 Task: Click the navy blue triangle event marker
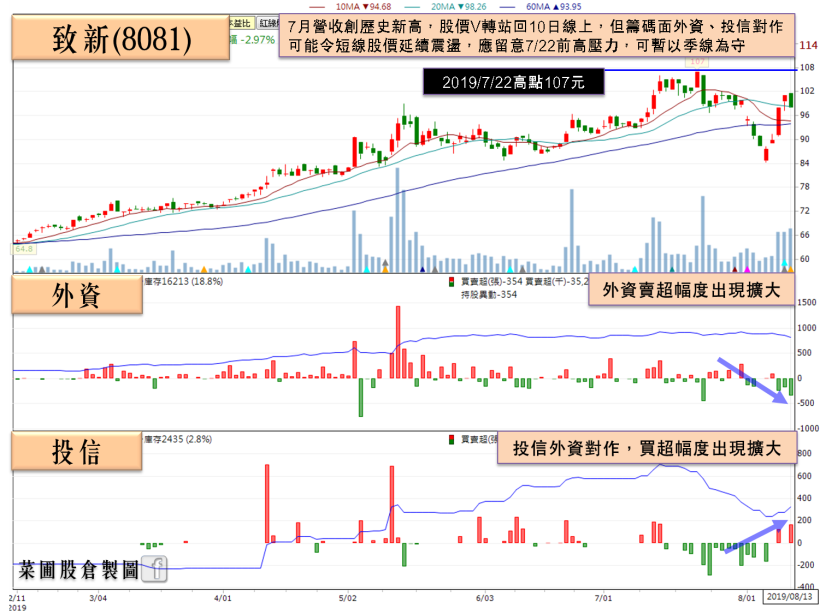click(423, 269)
